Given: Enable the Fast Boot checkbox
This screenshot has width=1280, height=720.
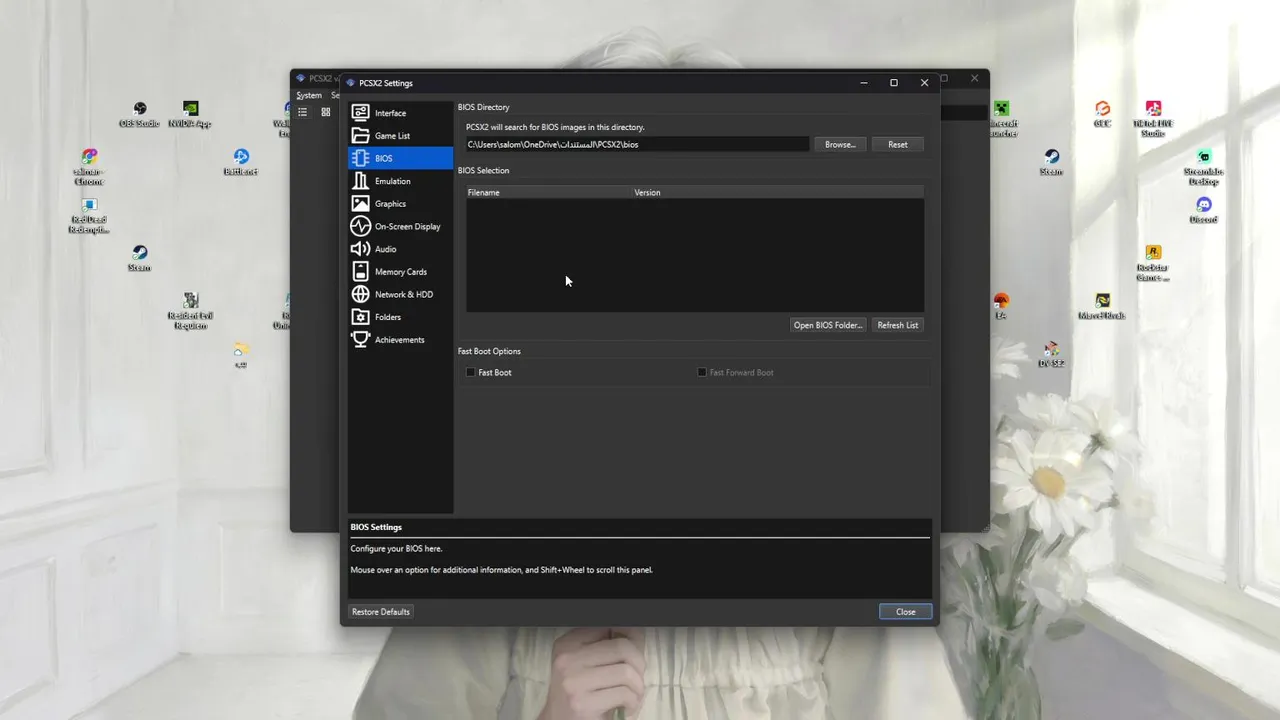Looking at the screenshot, I should tap(489, 372).
